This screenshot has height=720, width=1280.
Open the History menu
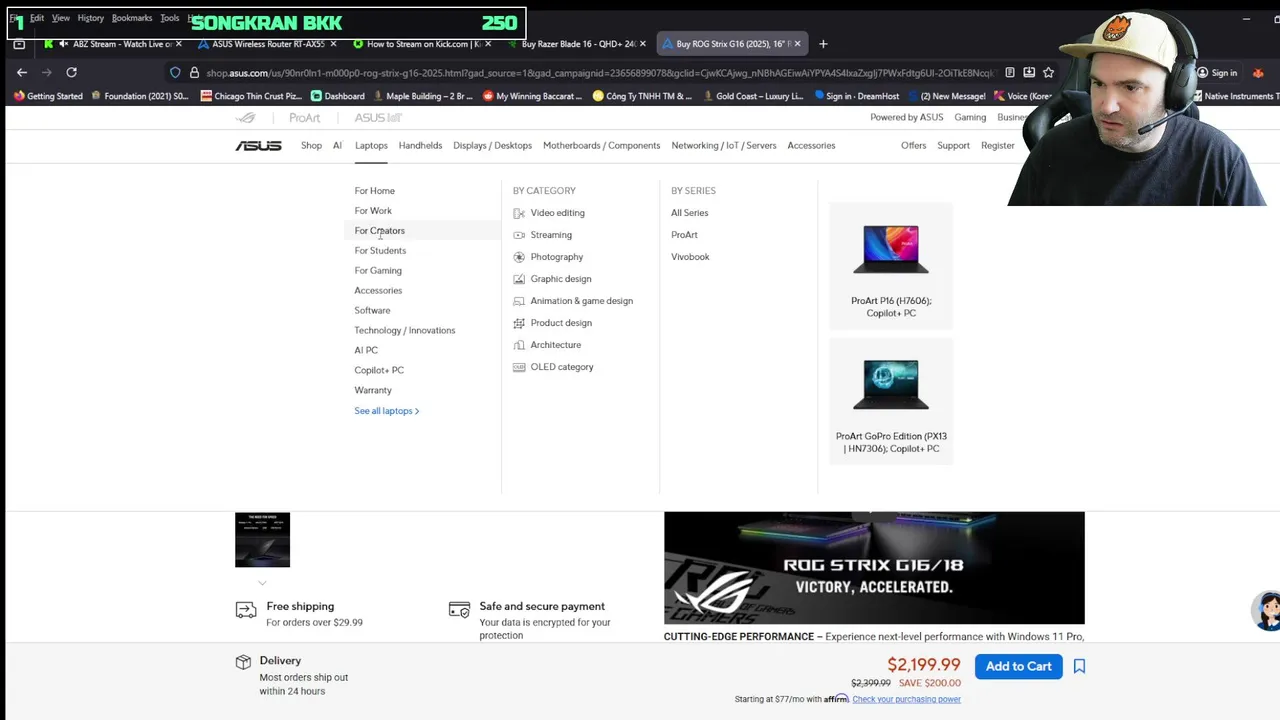click(x=90, y=18)
